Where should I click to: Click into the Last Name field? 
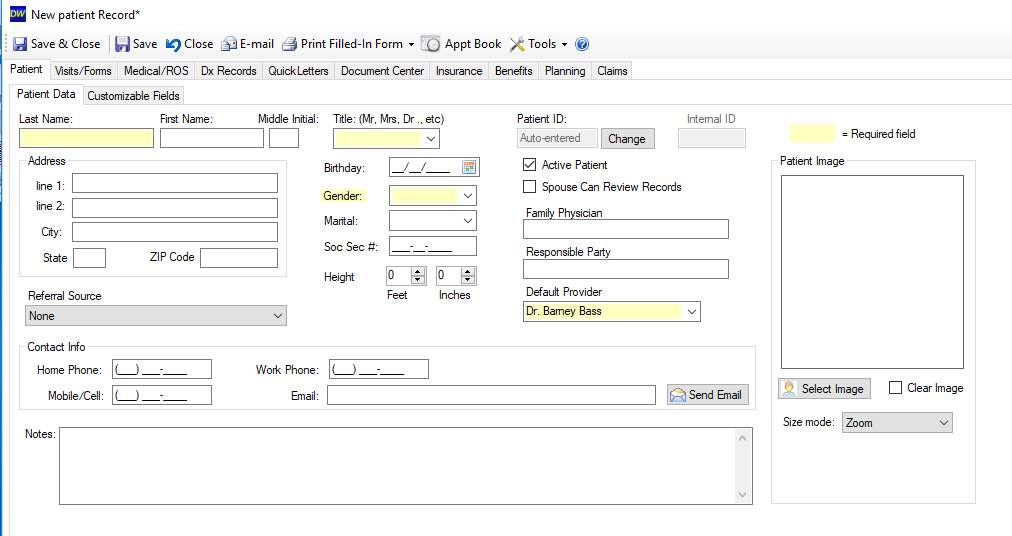coord(86,139)
